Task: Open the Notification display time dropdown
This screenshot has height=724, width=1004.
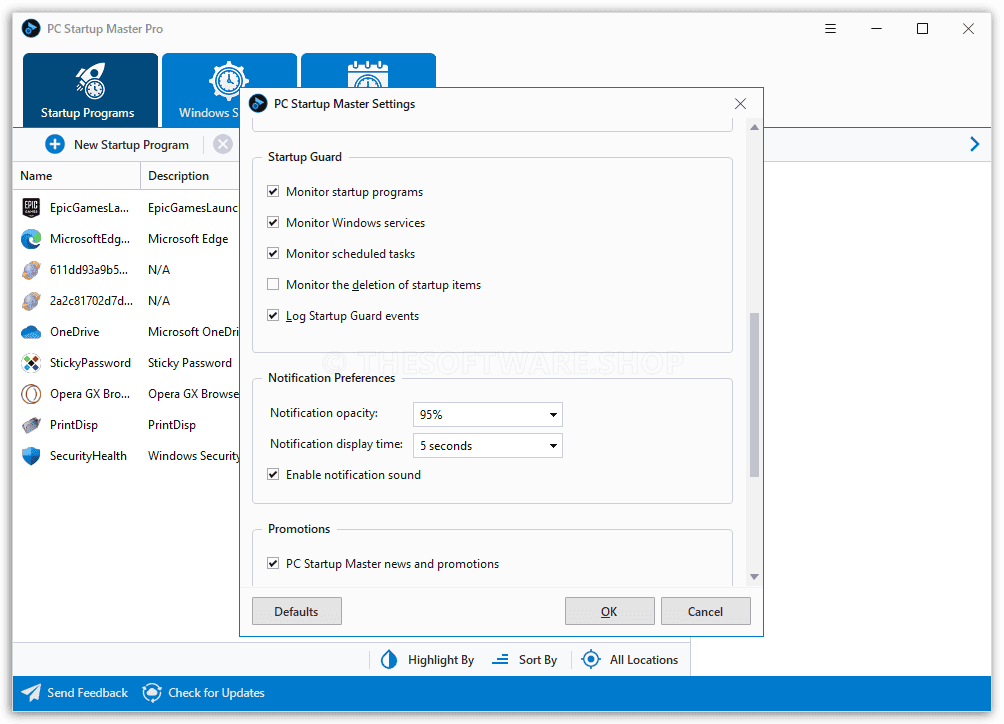Action: [488, 446]
